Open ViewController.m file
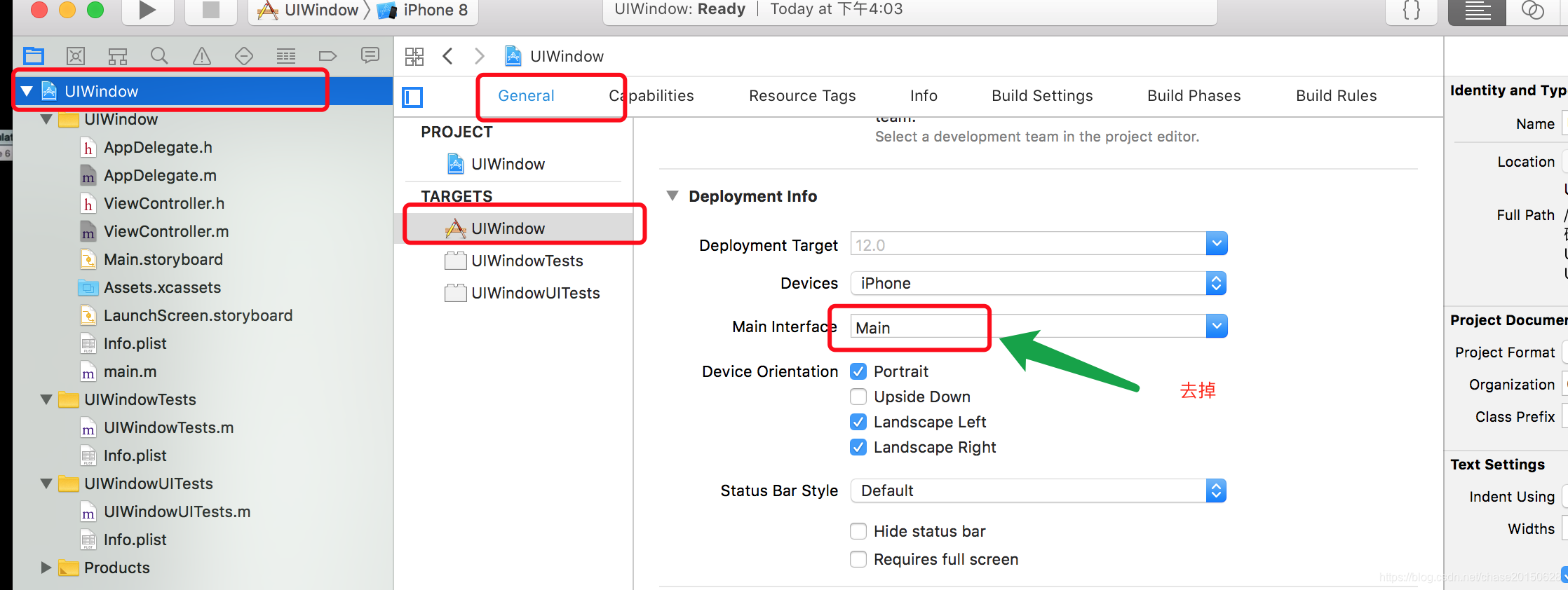1568x590 pixels. point(154,231)
